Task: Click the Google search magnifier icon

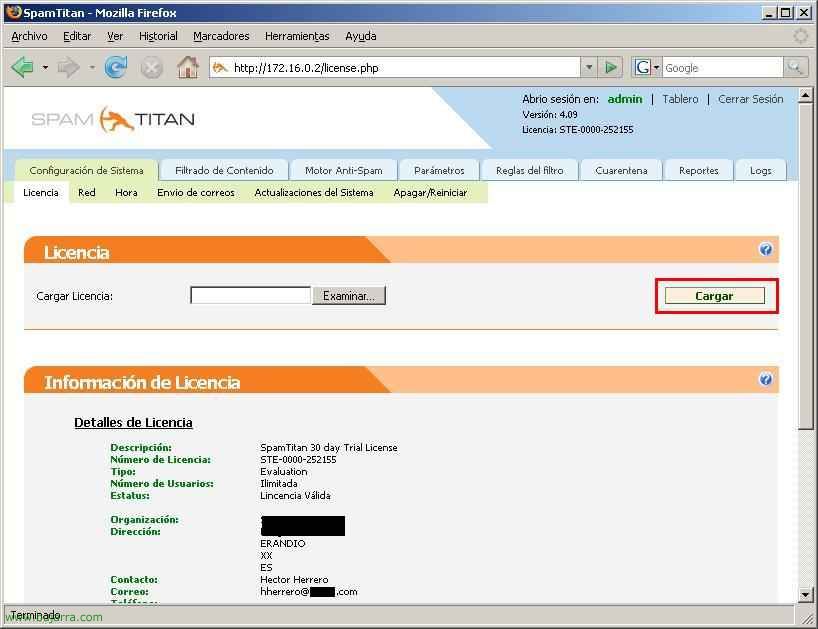Action: (x=795, y=67)
